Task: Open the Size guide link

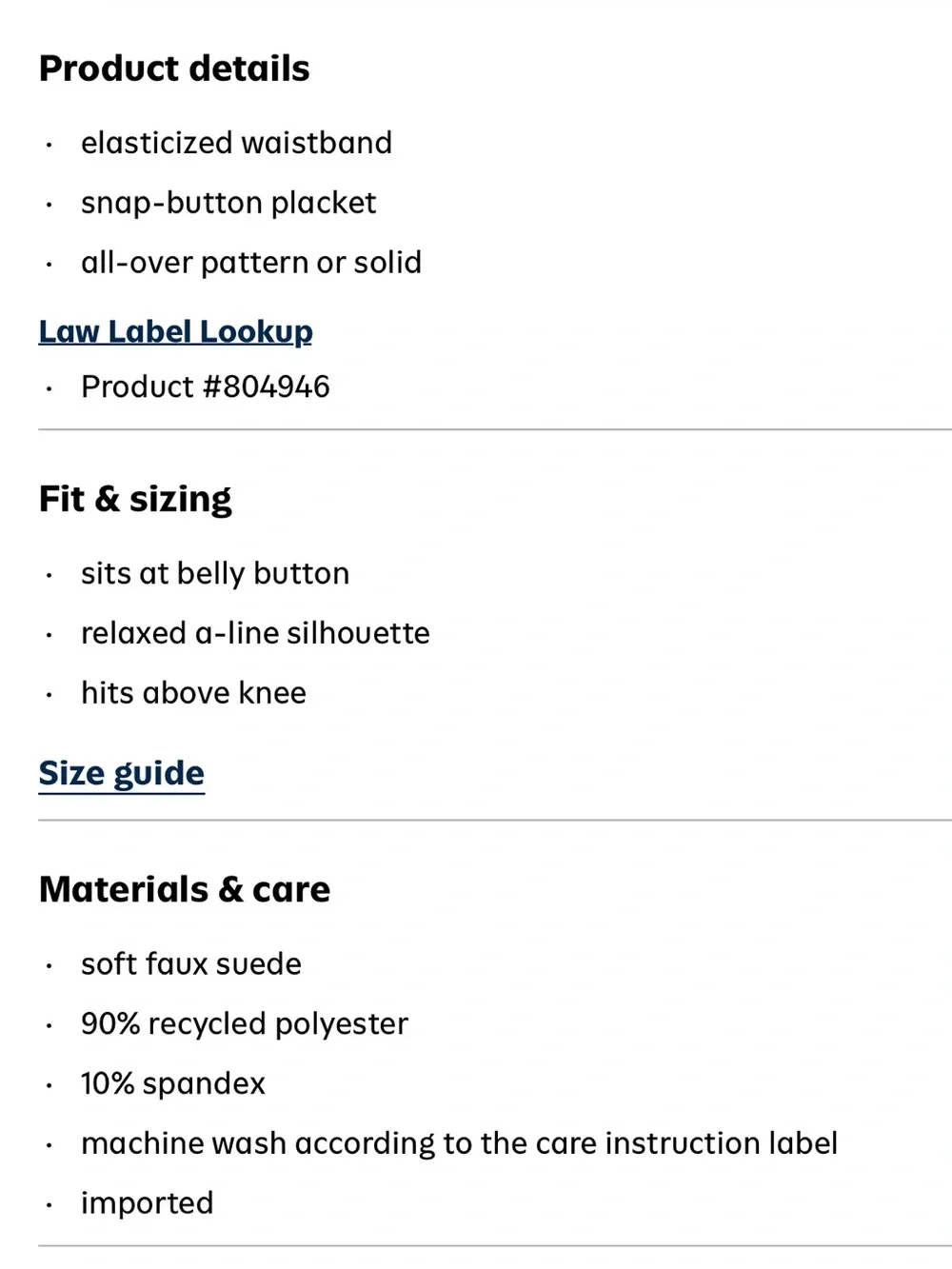Action: point(122,773)
